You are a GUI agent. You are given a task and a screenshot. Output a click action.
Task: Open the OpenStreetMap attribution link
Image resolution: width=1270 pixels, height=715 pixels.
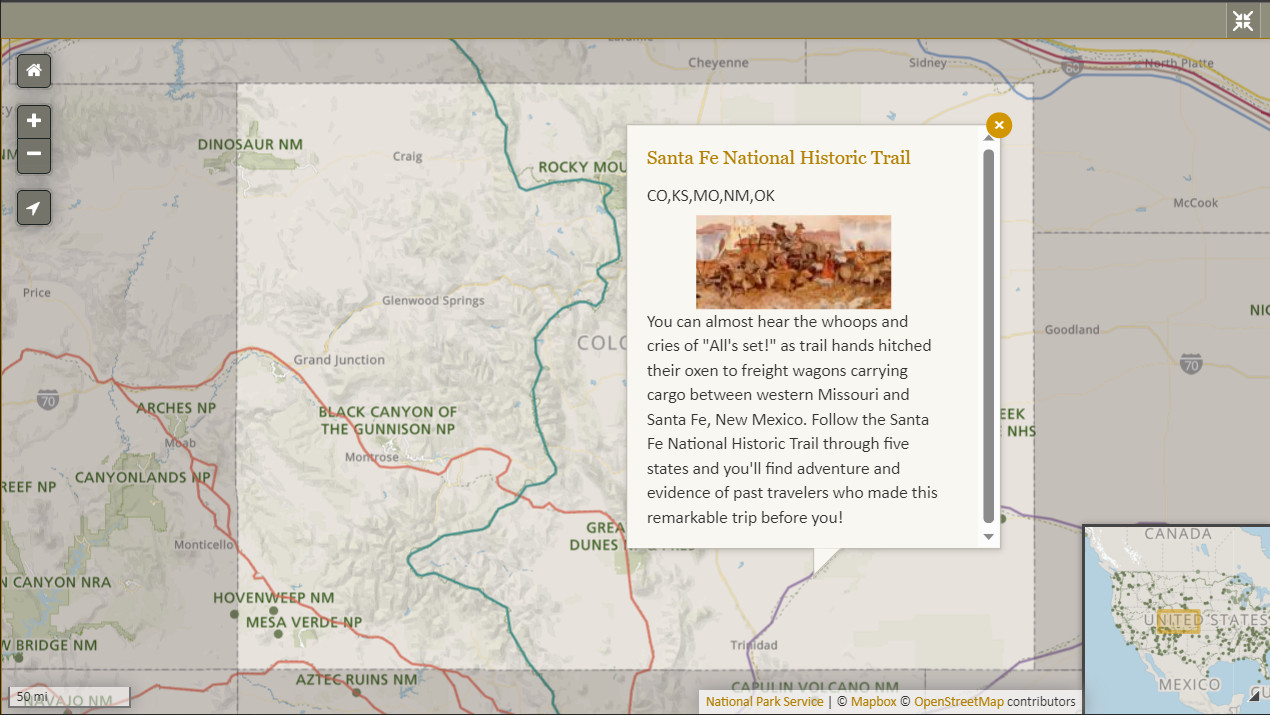click(x=958, y=701)
